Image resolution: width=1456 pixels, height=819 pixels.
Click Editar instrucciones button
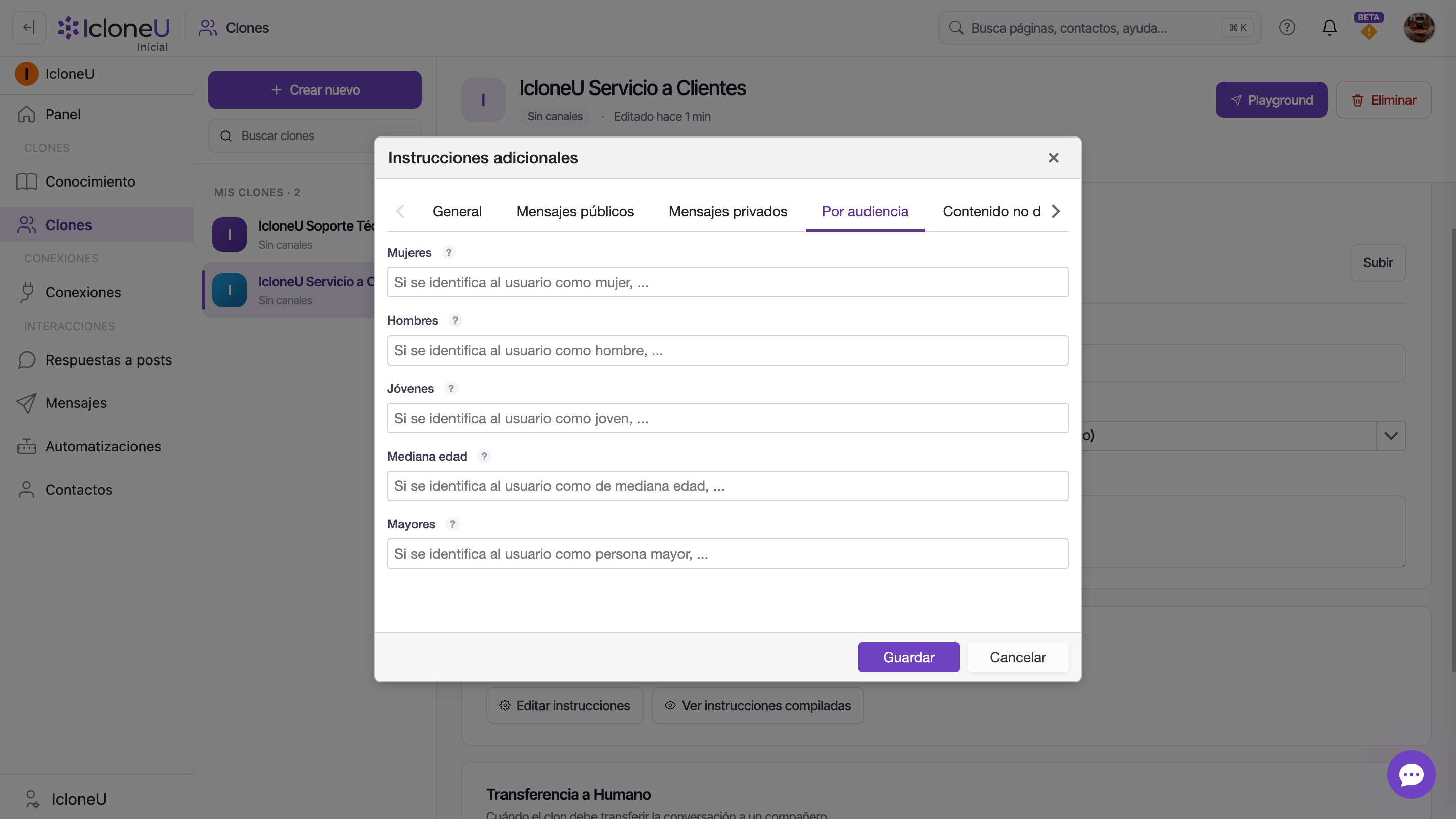pos(565,705)
